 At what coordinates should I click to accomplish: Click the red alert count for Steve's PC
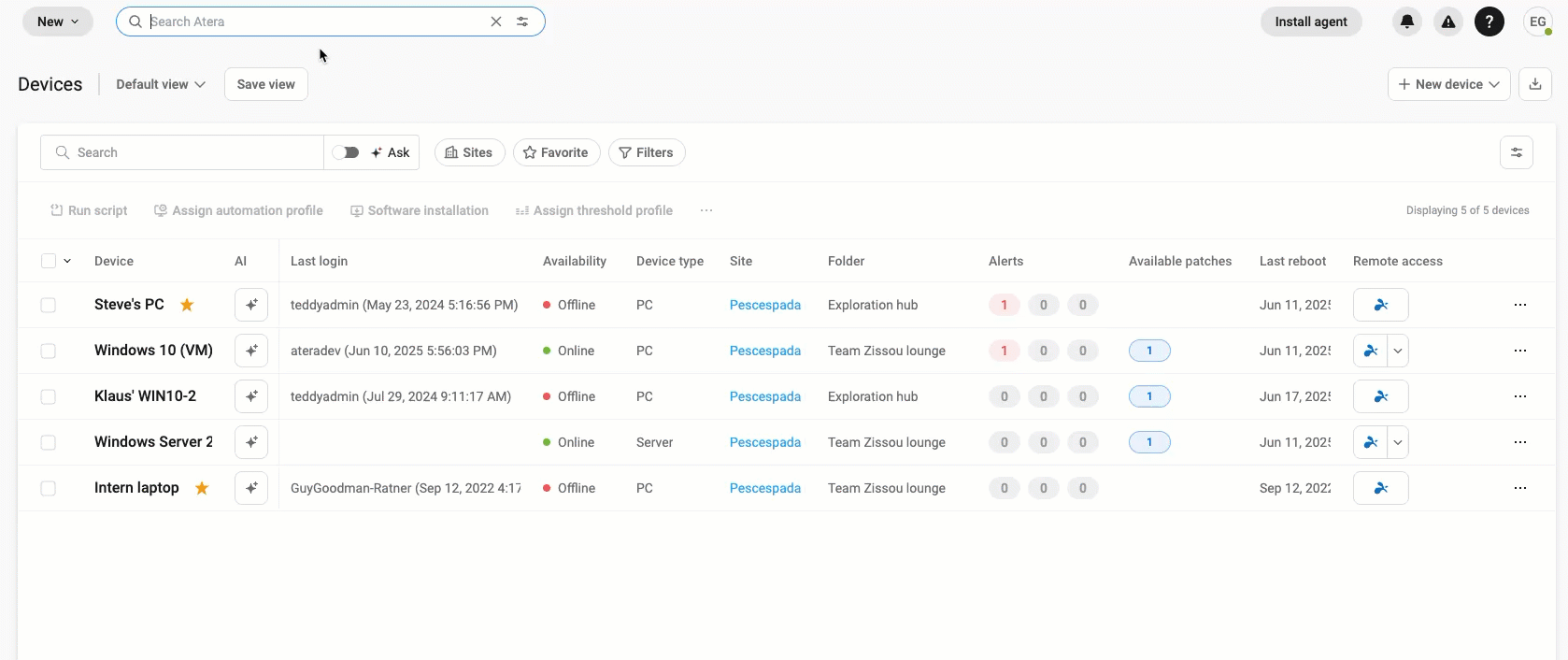[1005, 305]
